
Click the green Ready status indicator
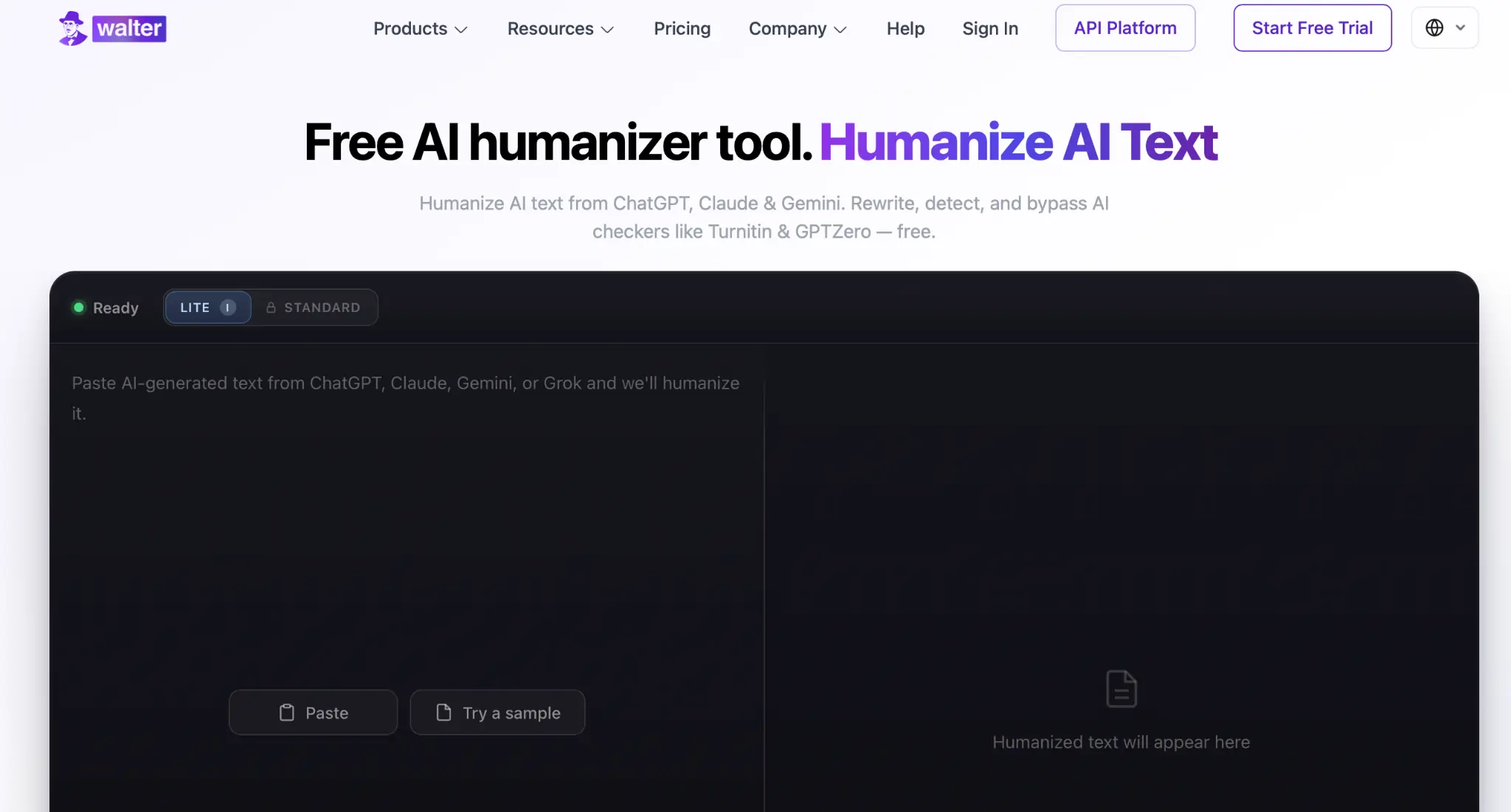(x=79, y=308)
